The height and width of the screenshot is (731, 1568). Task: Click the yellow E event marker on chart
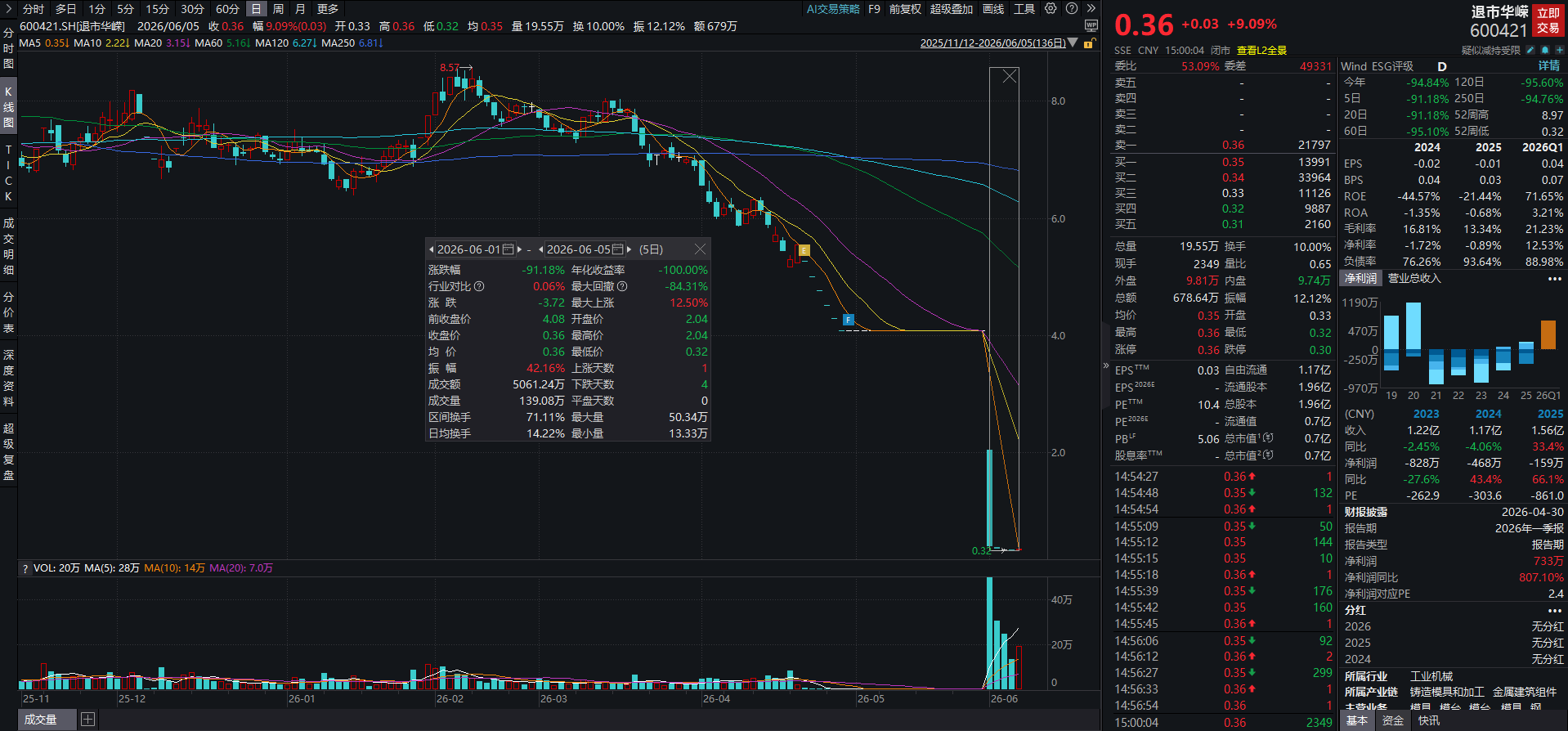[x=804, y=250]
